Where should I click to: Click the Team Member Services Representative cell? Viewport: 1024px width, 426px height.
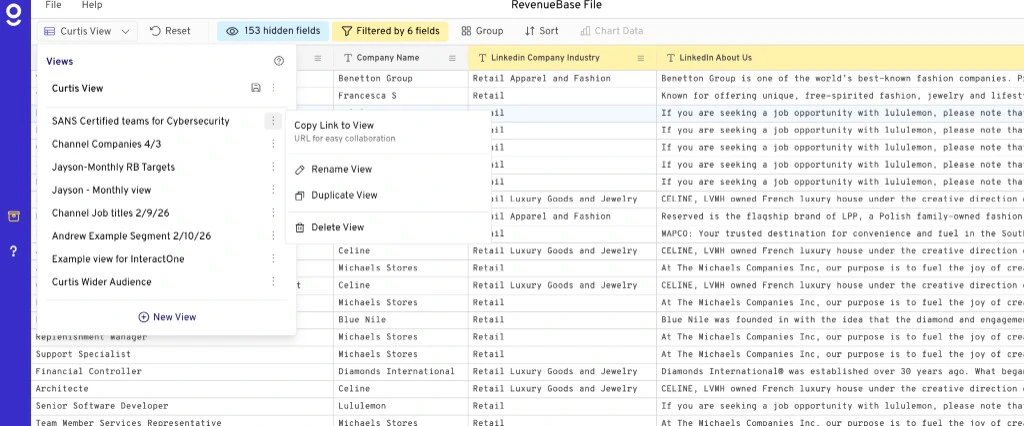182,421
